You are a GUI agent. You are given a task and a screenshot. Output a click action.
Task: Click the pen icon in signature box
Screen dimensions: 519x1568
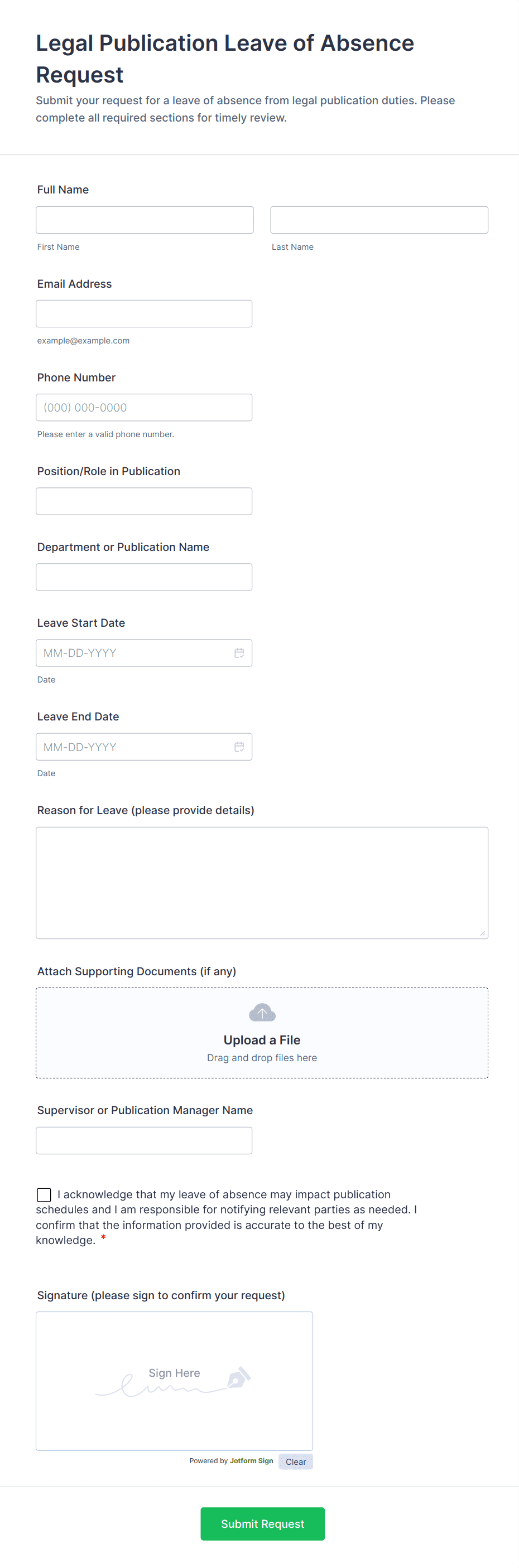pos(239,1377)
